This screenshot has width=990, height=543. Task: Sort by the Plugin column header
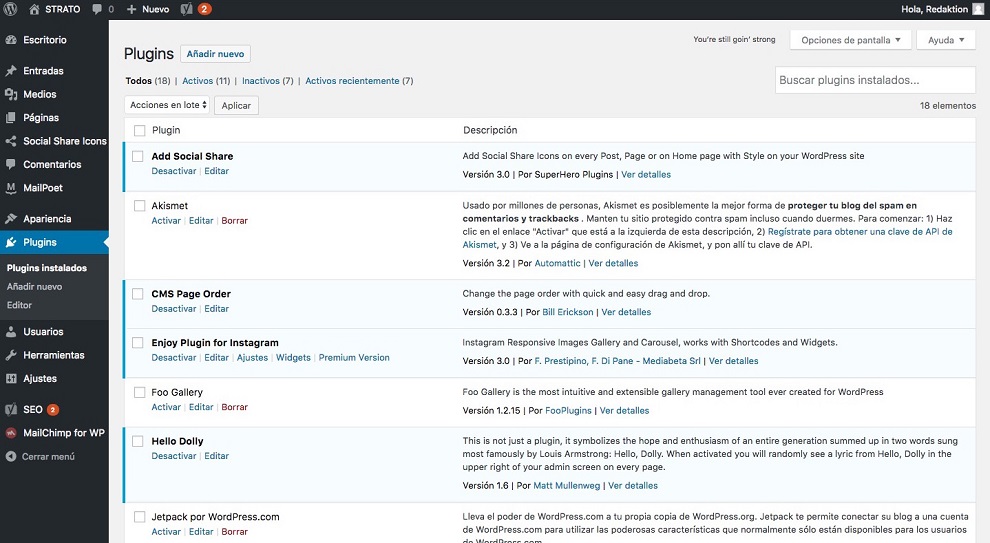[166, 130]
